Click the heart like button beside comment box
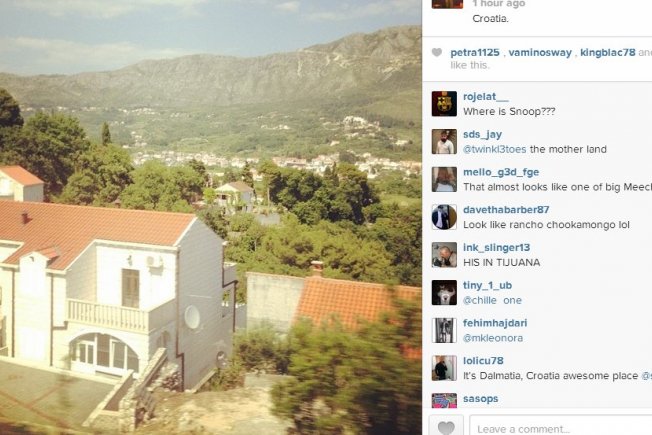 click(446, 425)
